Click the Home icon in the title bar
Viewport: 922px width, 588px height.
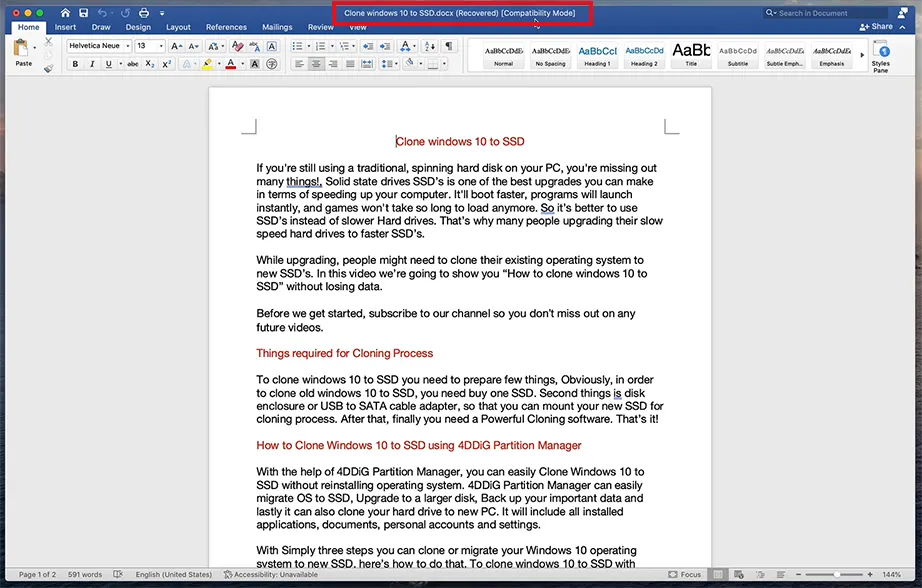point(65,12)
